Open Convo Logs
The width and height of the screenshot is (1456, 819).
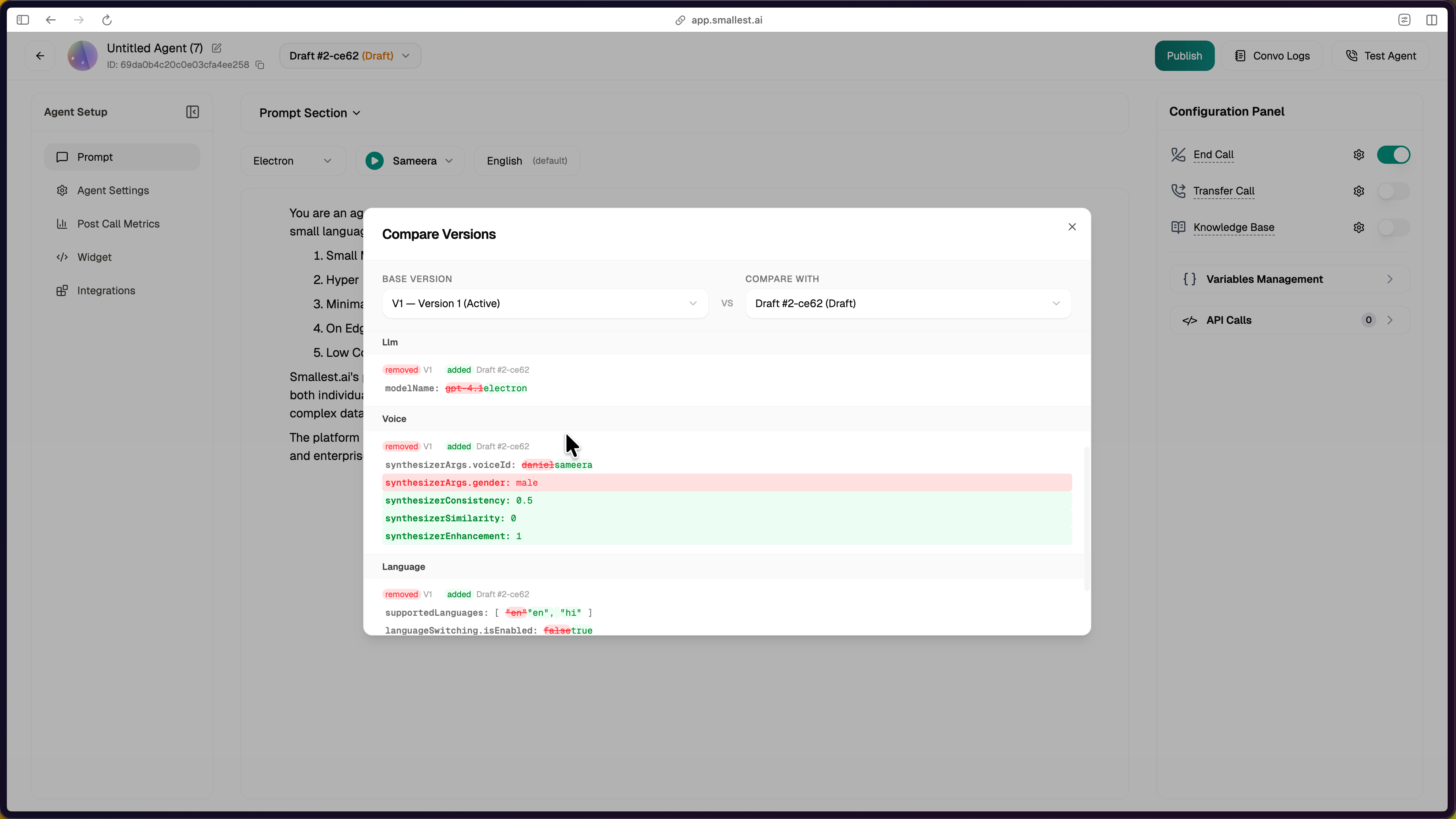1272,55
